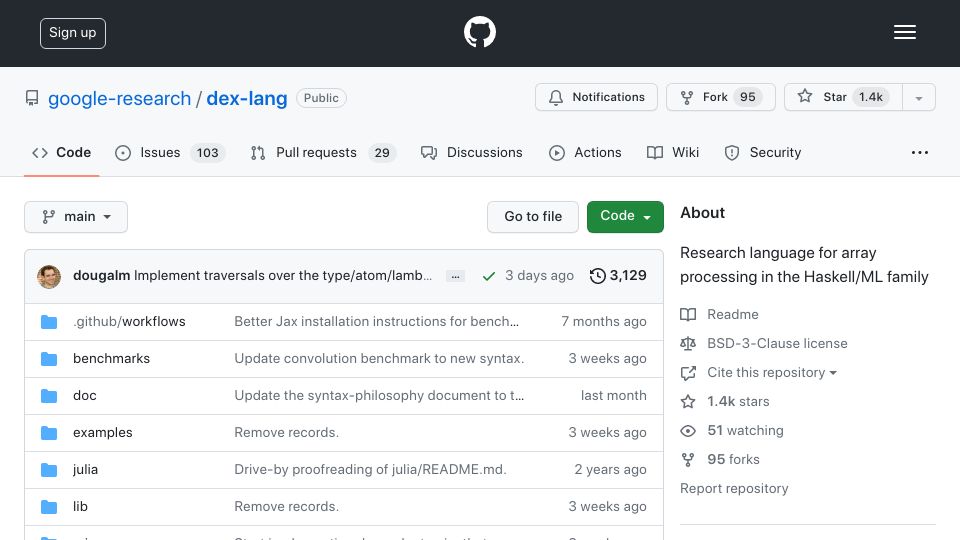Open the main branch dropdown
The height and width of the screenshot is (540, 960).
point(76,217)
